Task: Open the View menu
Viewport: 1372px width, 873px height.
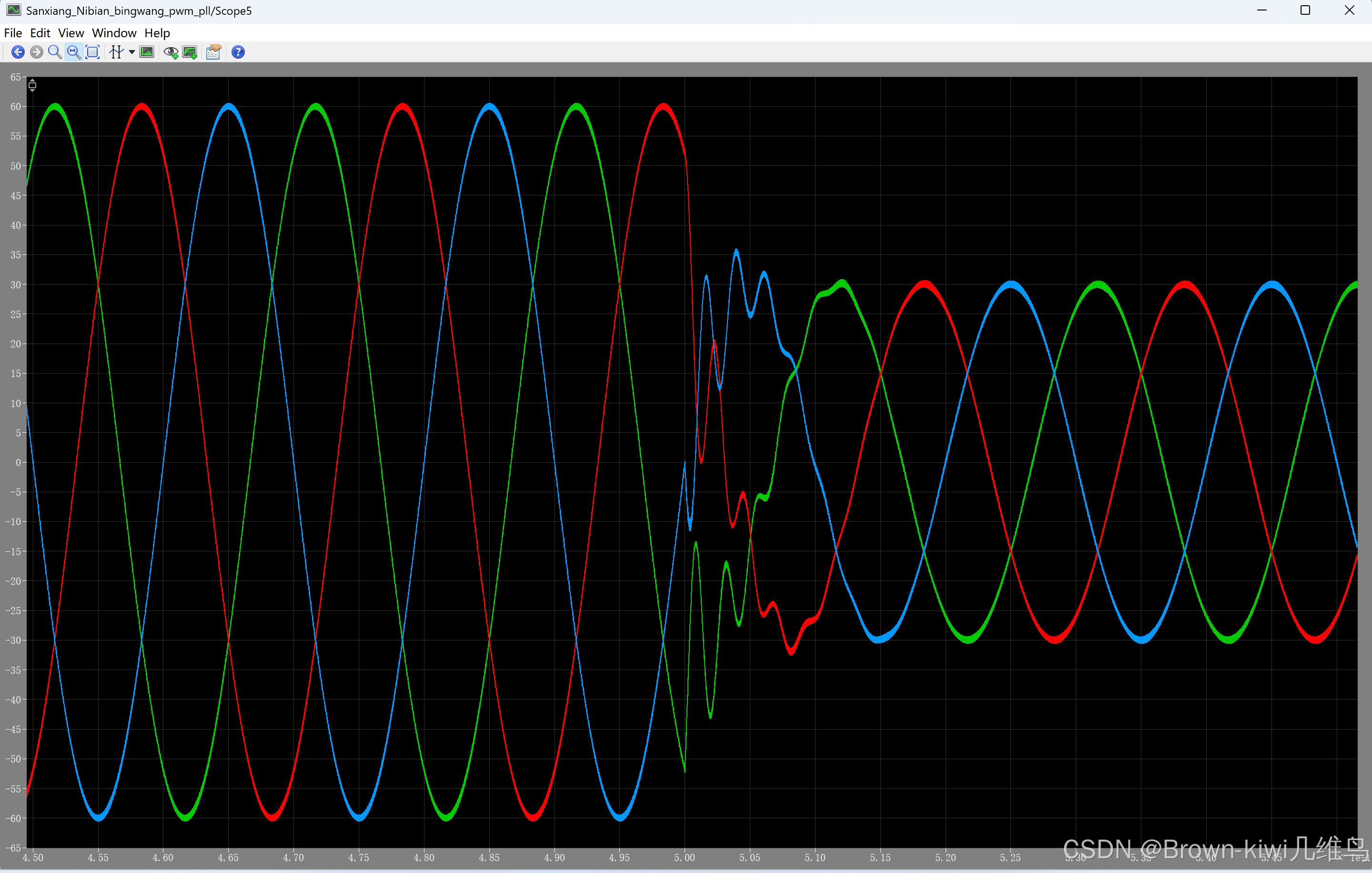Action: (71, 33)
